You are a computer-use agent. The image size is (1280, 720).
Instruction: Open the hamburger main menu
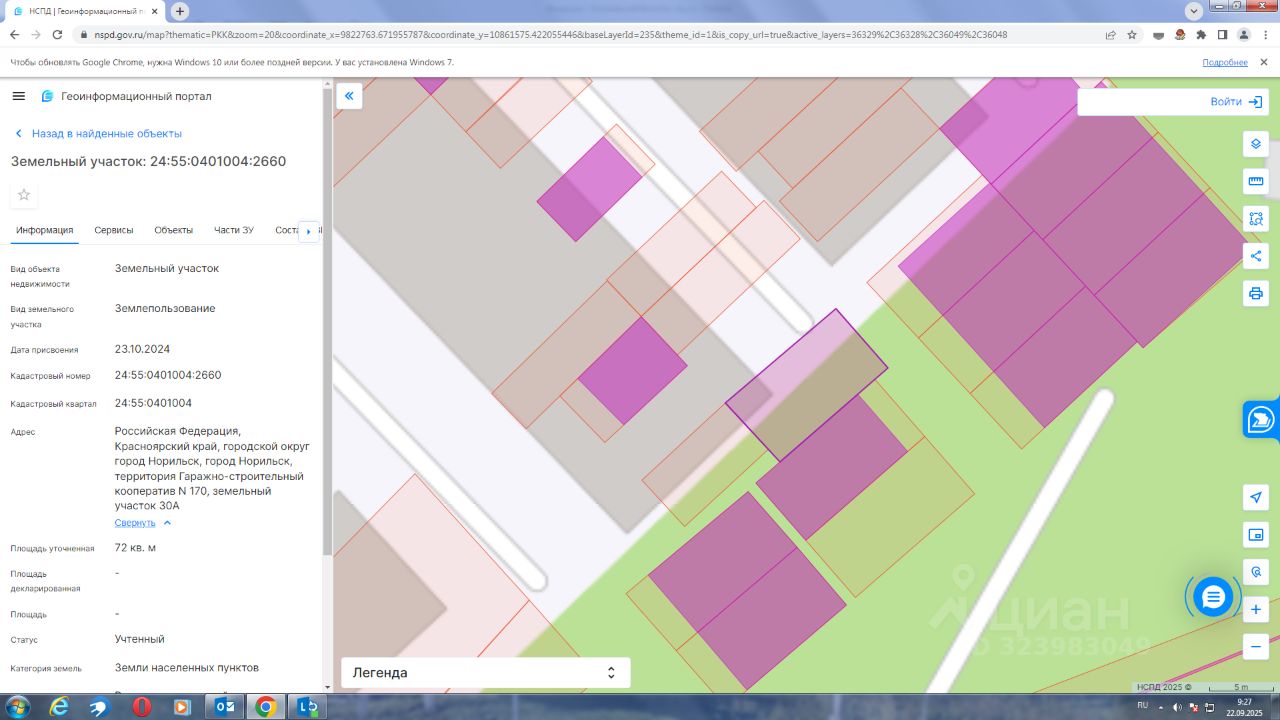tap(19, 96)
